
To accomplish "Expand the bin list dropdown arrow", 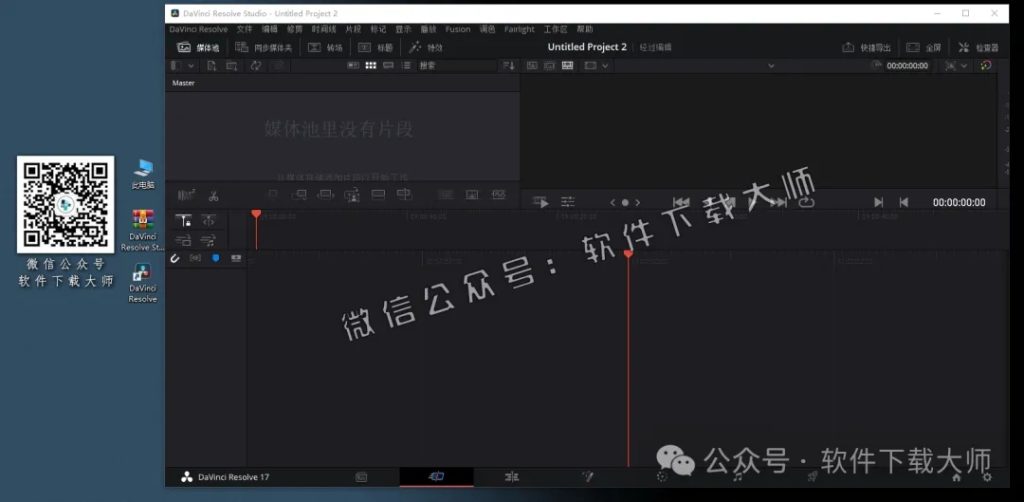I will pyautogui.click(x=191, y=66).
